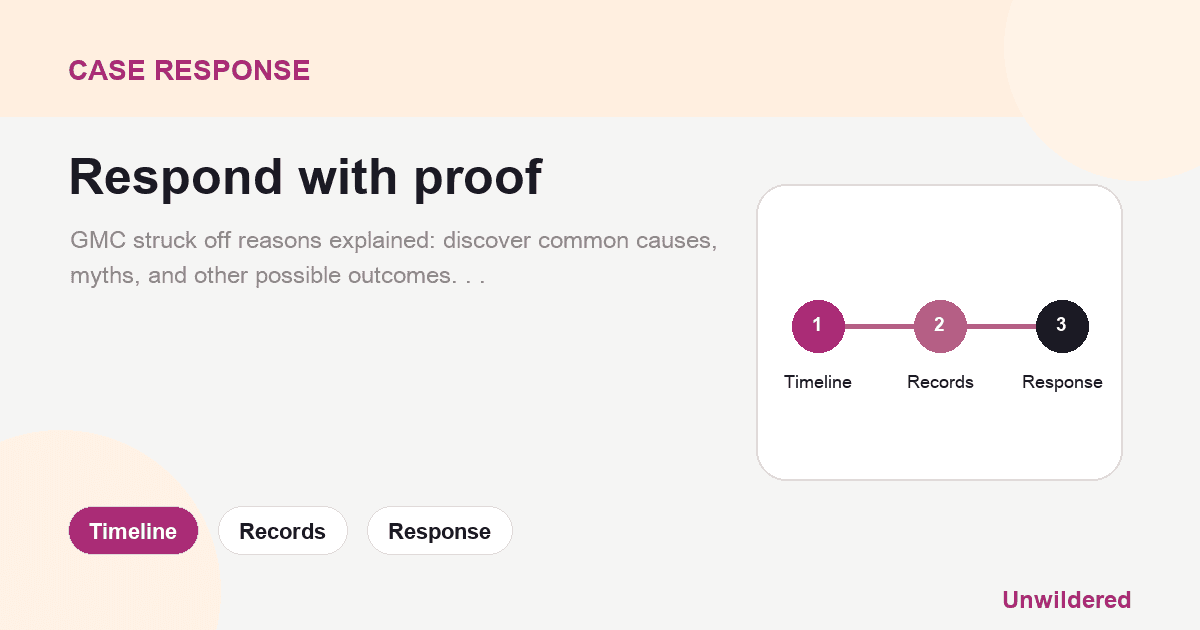Click the connector line between steps 2 and 3
This screenshot has height=630, width=1200.
pos(1001,326)
